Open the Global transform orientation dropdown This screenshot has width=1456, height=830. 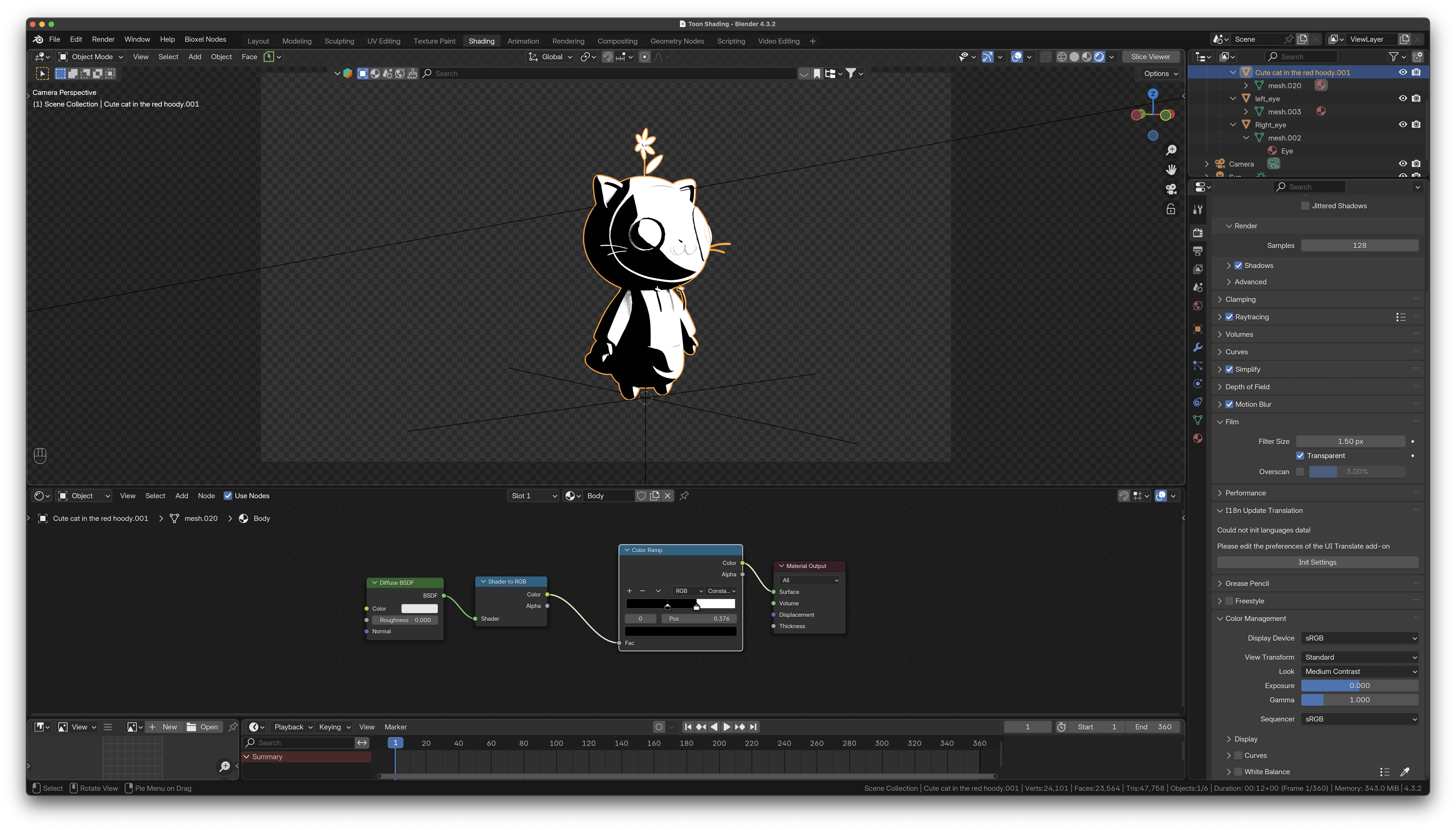[550, 57]
